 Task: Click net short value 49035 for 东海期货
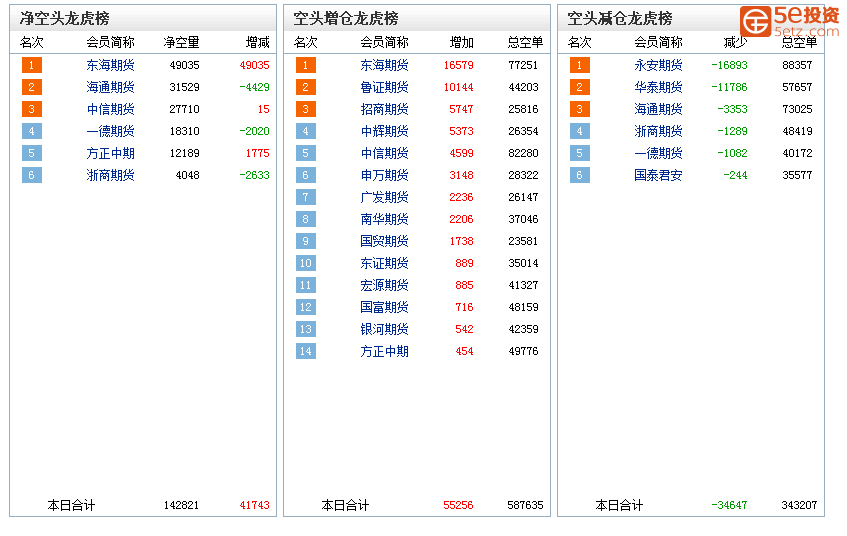tap(184, 65)
